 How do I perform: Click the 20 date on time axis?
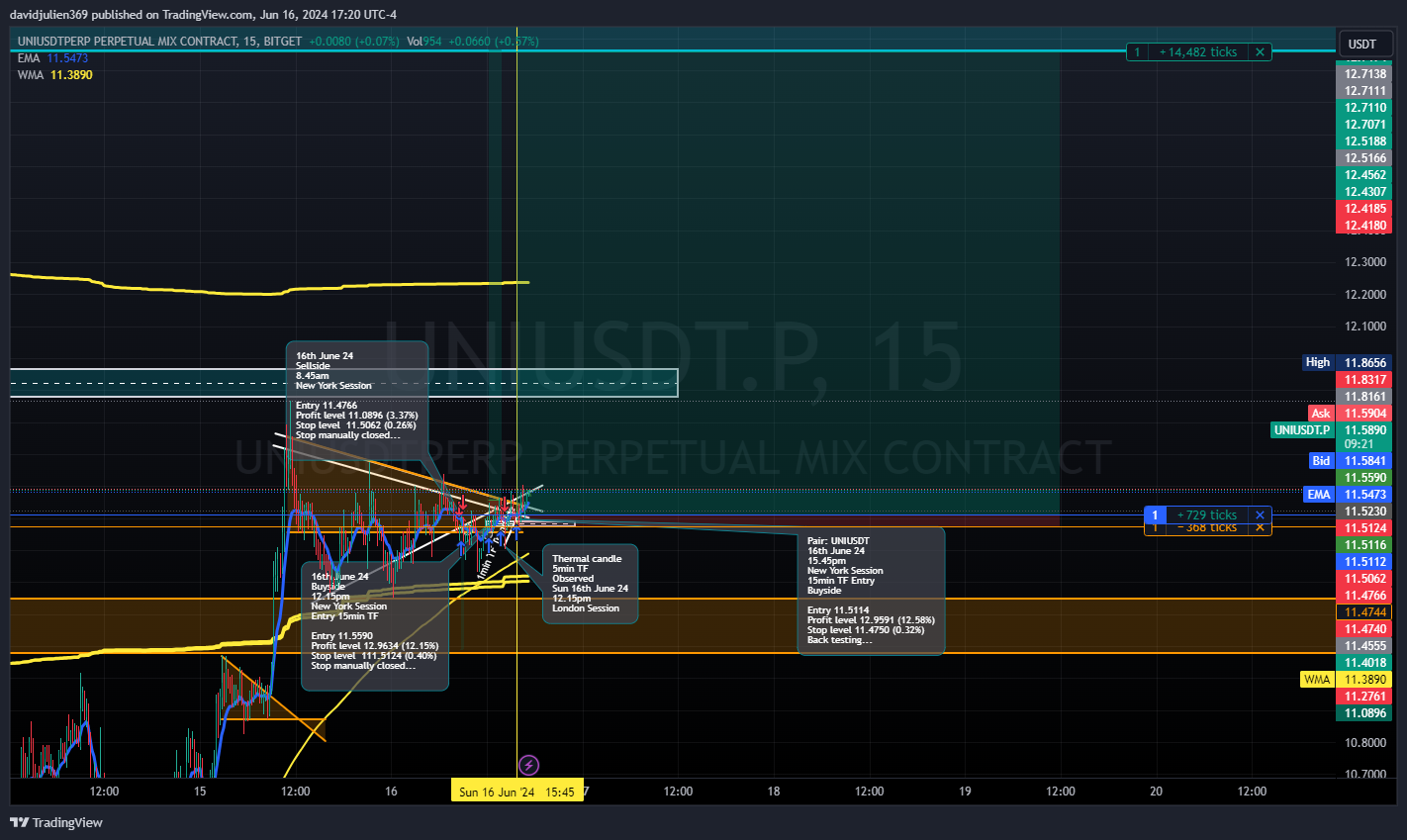pyautogui.click(x=1156, y=791)
